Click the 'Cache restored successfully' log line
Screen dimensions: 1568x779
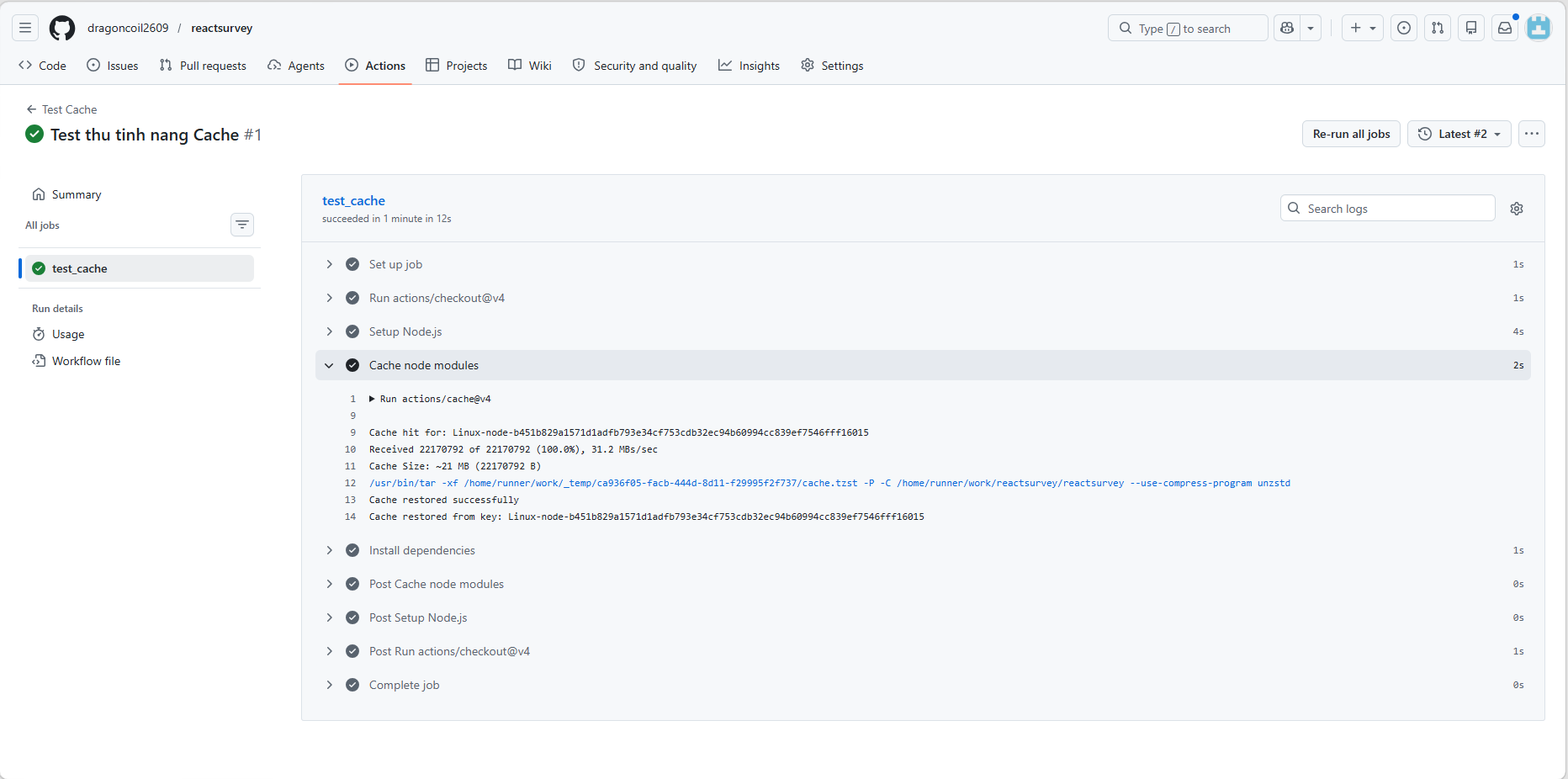point(444,500)
